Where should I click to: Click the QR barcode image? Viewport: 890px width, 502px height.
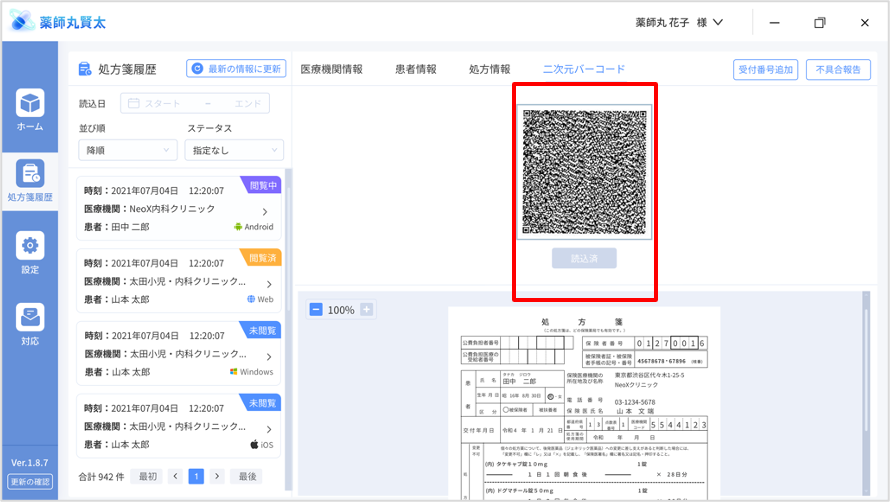click(584, 172)
